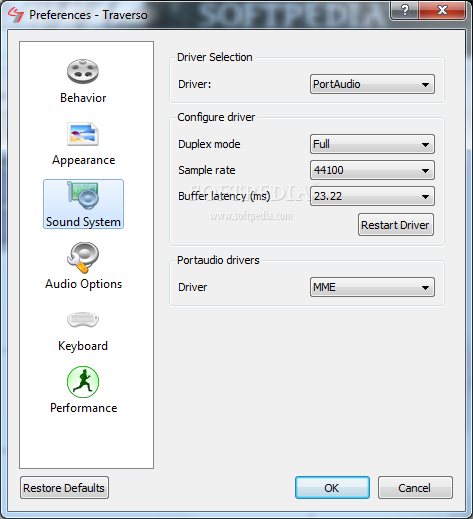Click the help question mark button
The width and height of the screenshot is (473, 519).
[x=405, y=10]
